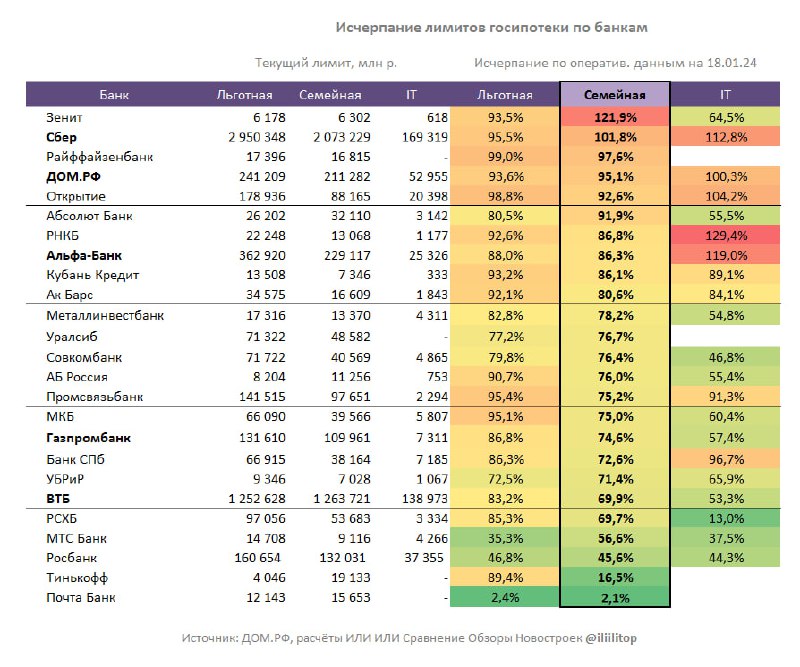Image resolution: width=800 pixels, height=667 pixels.
Task: Click Сбер Льготная limit 2 950 348
Action: (x=257, y=137)
